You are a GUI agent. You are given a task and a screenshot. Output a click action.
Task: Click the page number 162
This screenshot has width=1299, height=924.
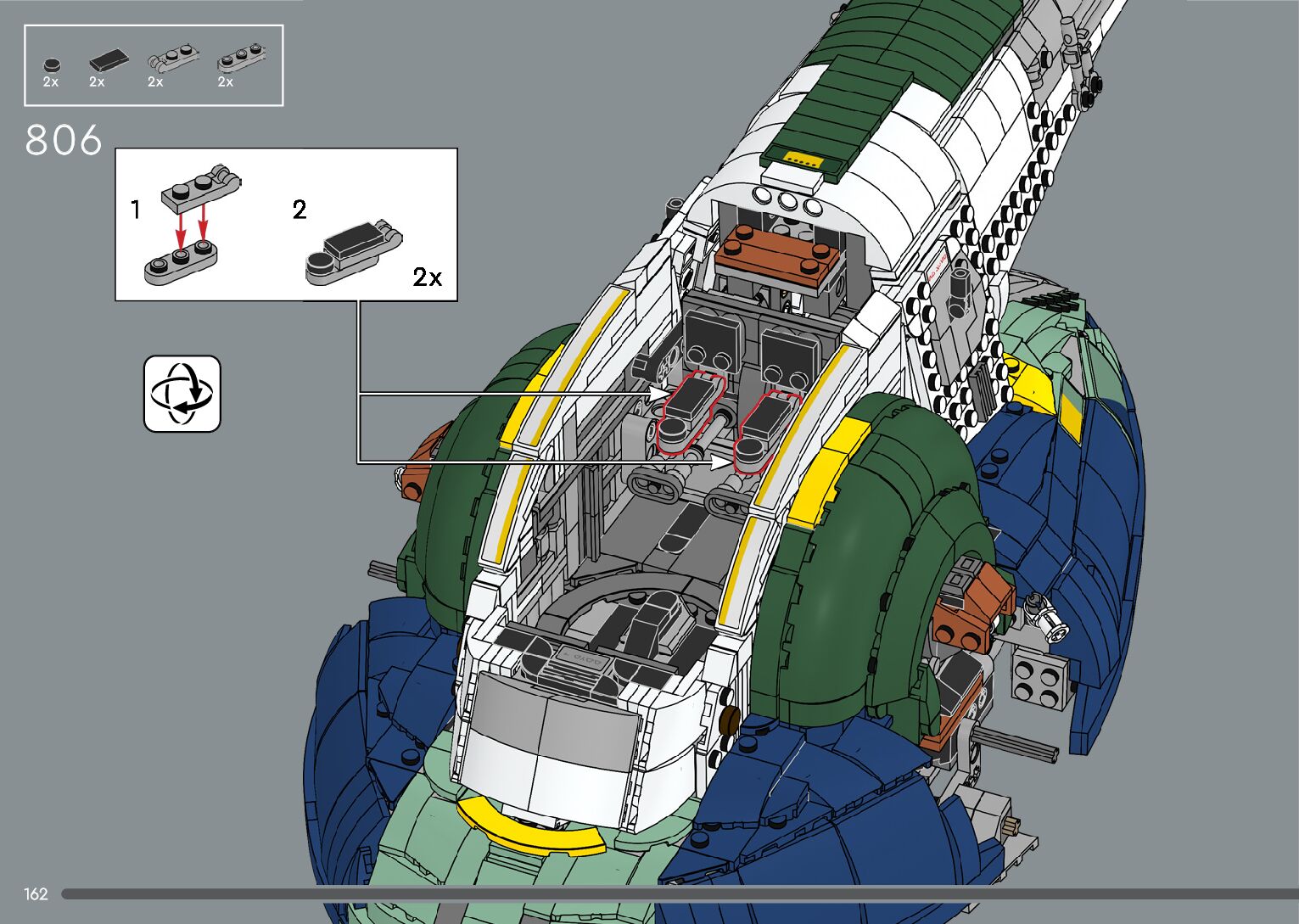tap(36, 894)
